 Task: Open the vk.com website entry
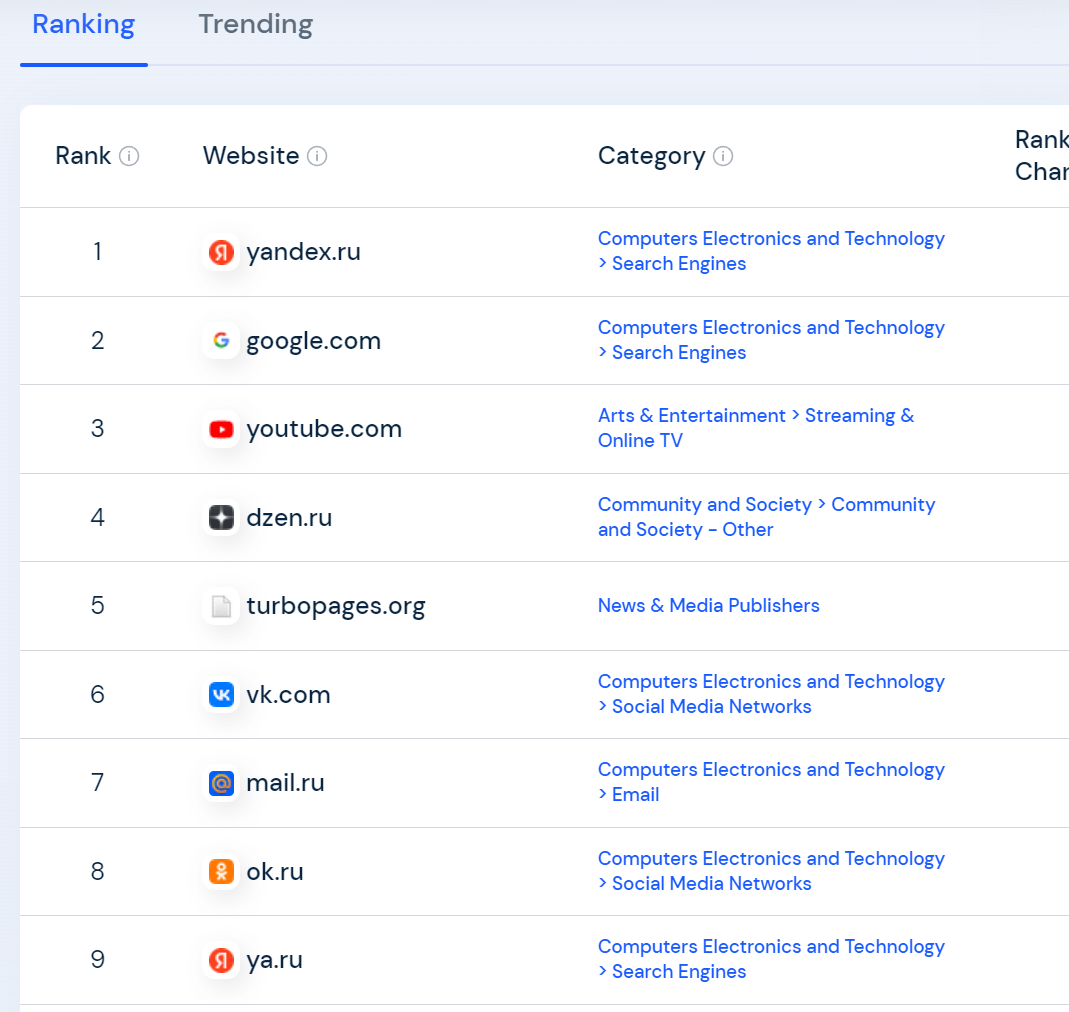[x=288, y=694]
